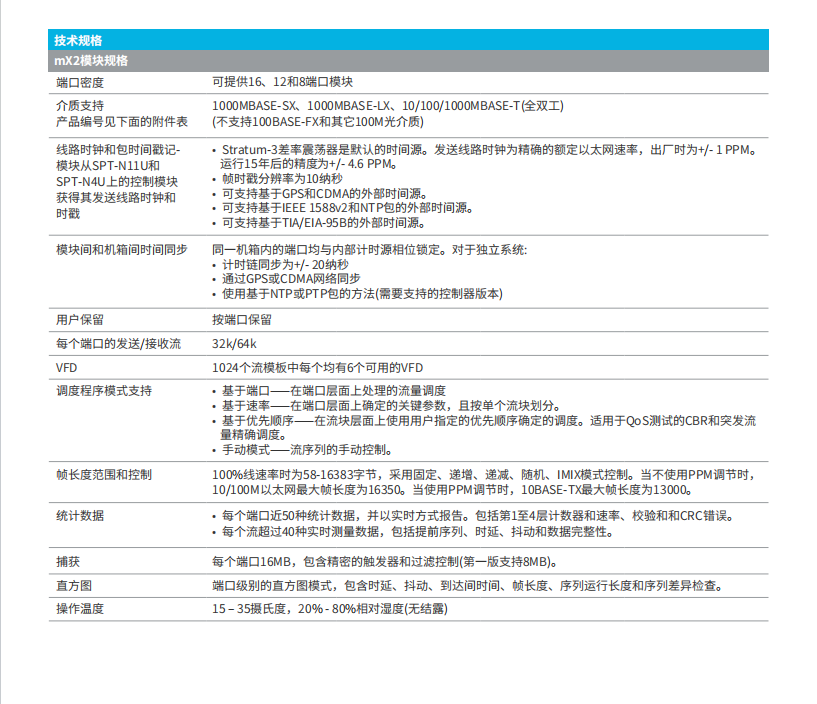817x704 pixels.
Task: Select the 模块间和机箱间时间同步 label
Action: pos(121,249)
